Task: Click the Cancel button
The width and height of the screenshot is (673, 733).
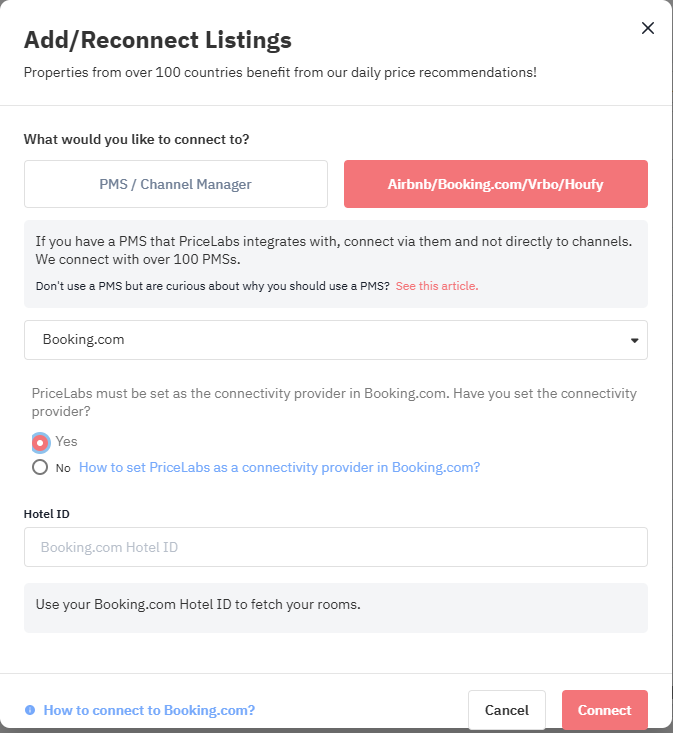Action: 507,710
